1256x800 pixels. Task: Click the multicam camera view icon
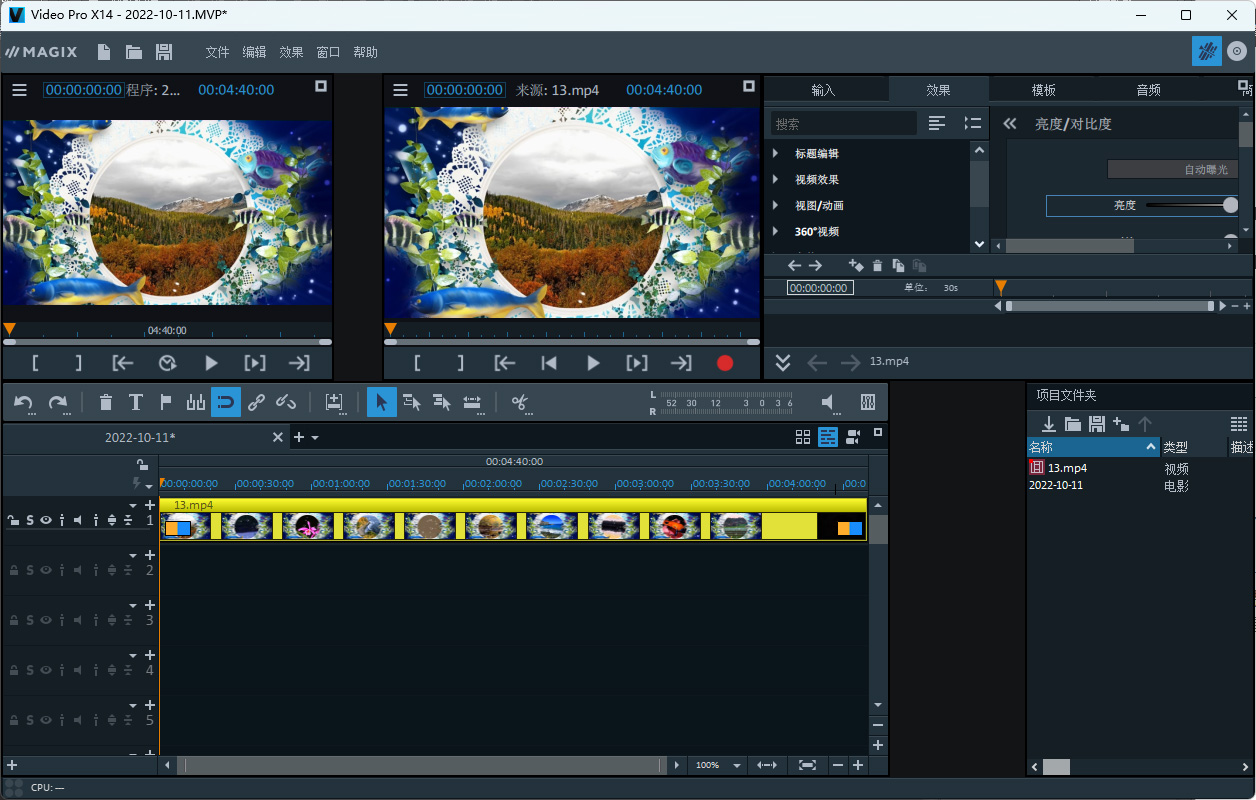853,437
